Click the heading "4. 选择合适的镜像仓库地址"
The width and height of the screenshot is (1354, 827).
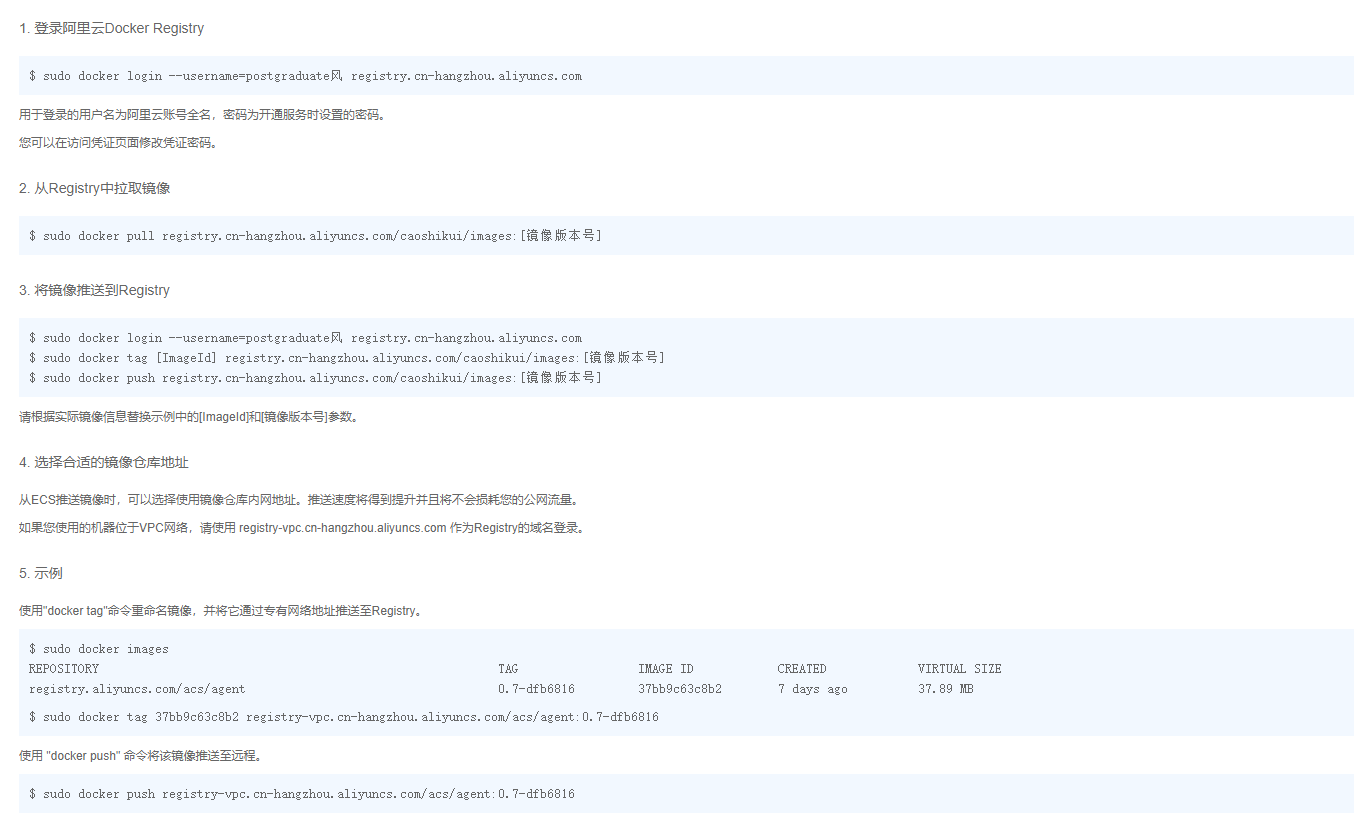[x=104, y=462]
